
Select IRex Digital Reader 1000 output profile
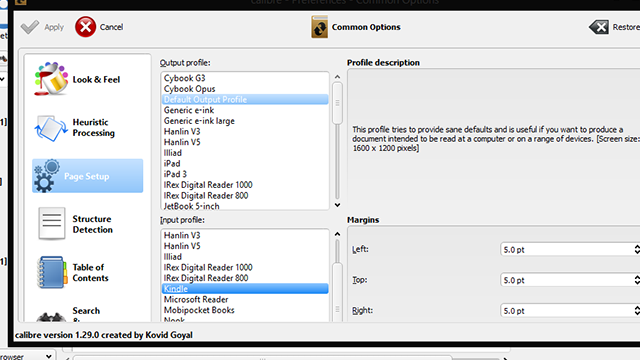pos(245,185)
